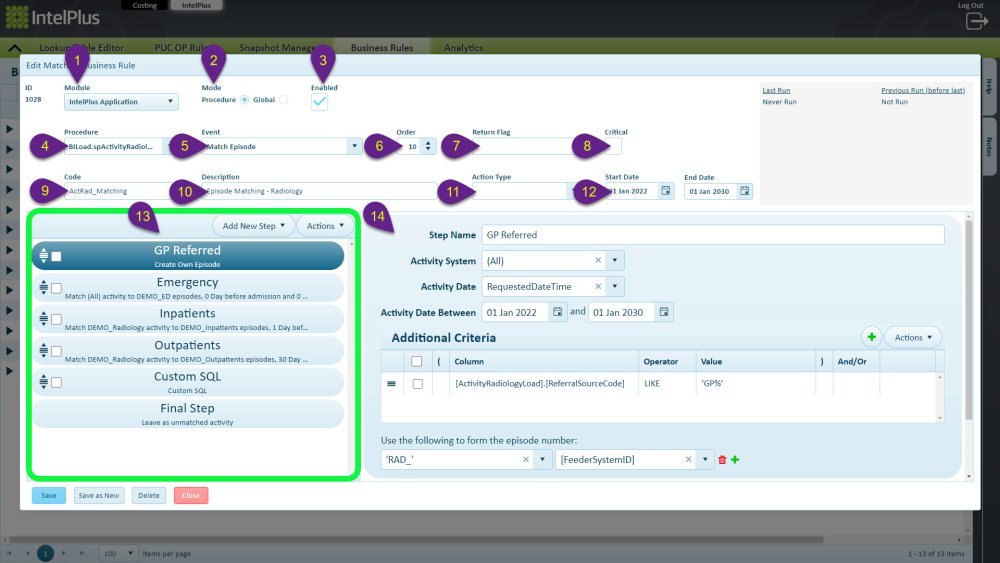Click reorder handle of Custom SQL step
The height and width of the screenshot is (563, 1000).
tap(43, 382)
